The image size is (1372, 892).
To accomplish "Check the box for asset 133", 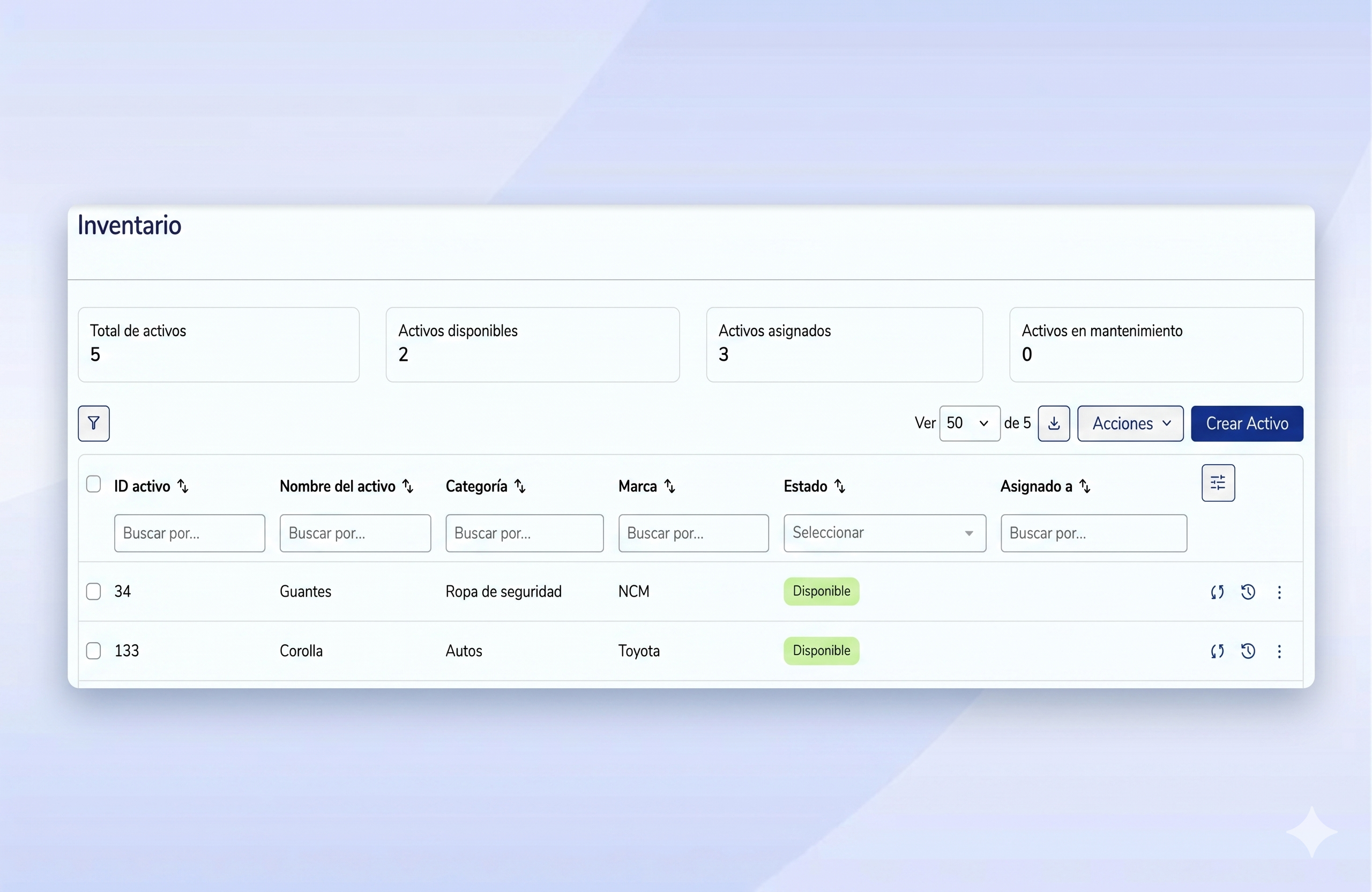I will (93, 651).
